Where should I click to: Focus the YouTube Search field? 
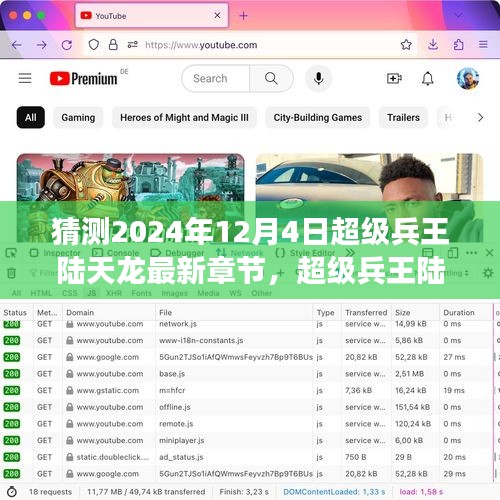[x=216, y=79]
